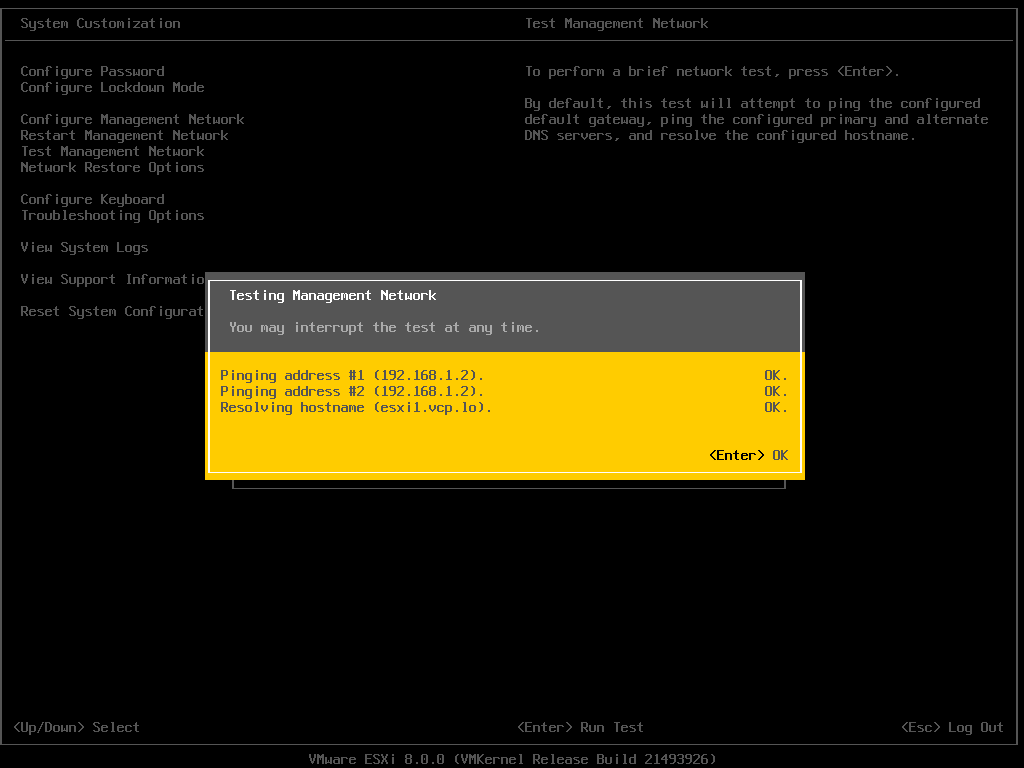Open View System Logs
The image size is (1024, 768).
84,247
